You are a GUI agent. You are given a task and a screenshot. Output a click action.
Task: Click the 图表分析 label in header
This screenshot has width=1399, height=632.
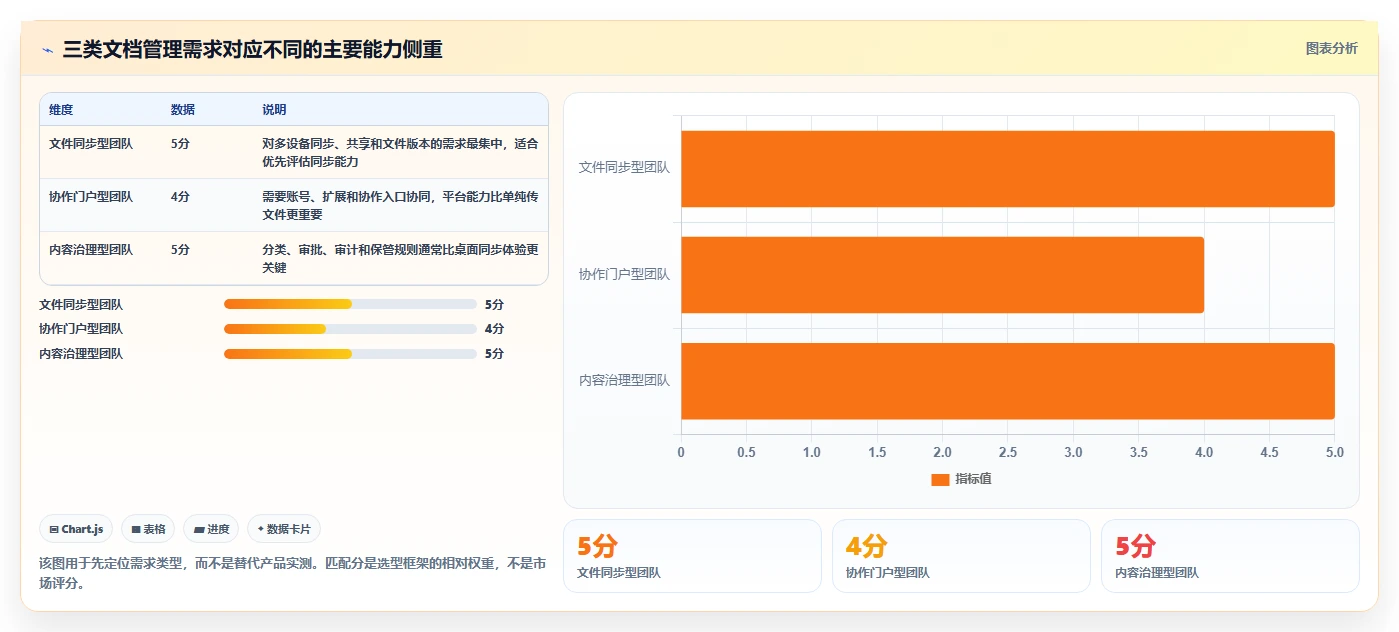(1331, 48)
